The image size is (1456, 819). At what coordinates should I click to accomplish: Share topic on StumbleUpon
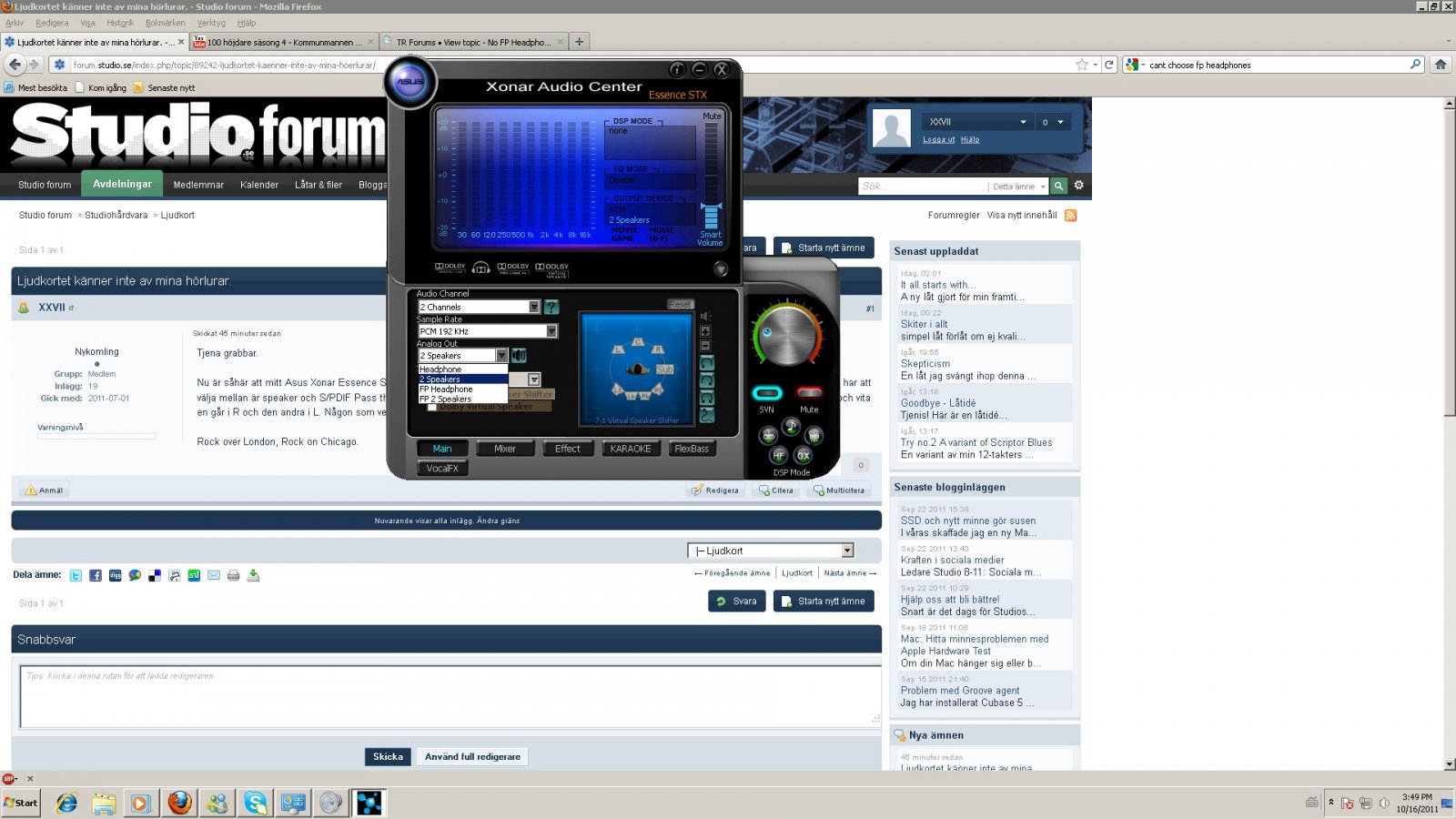(x=194, y=575)
